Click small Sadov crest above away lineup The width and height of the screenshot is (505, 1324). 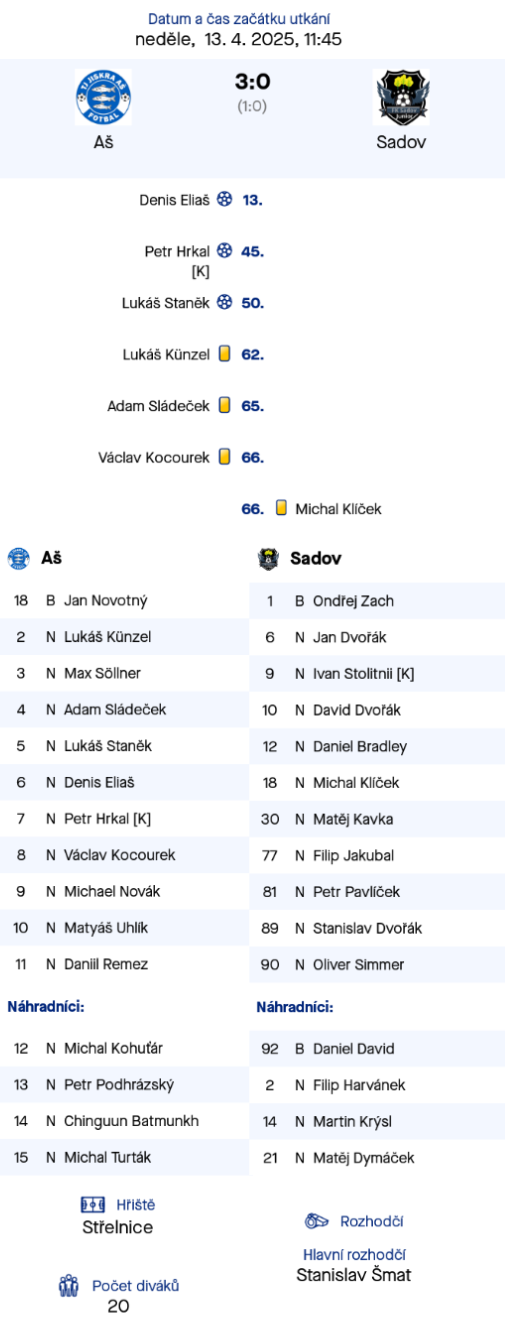268,559
